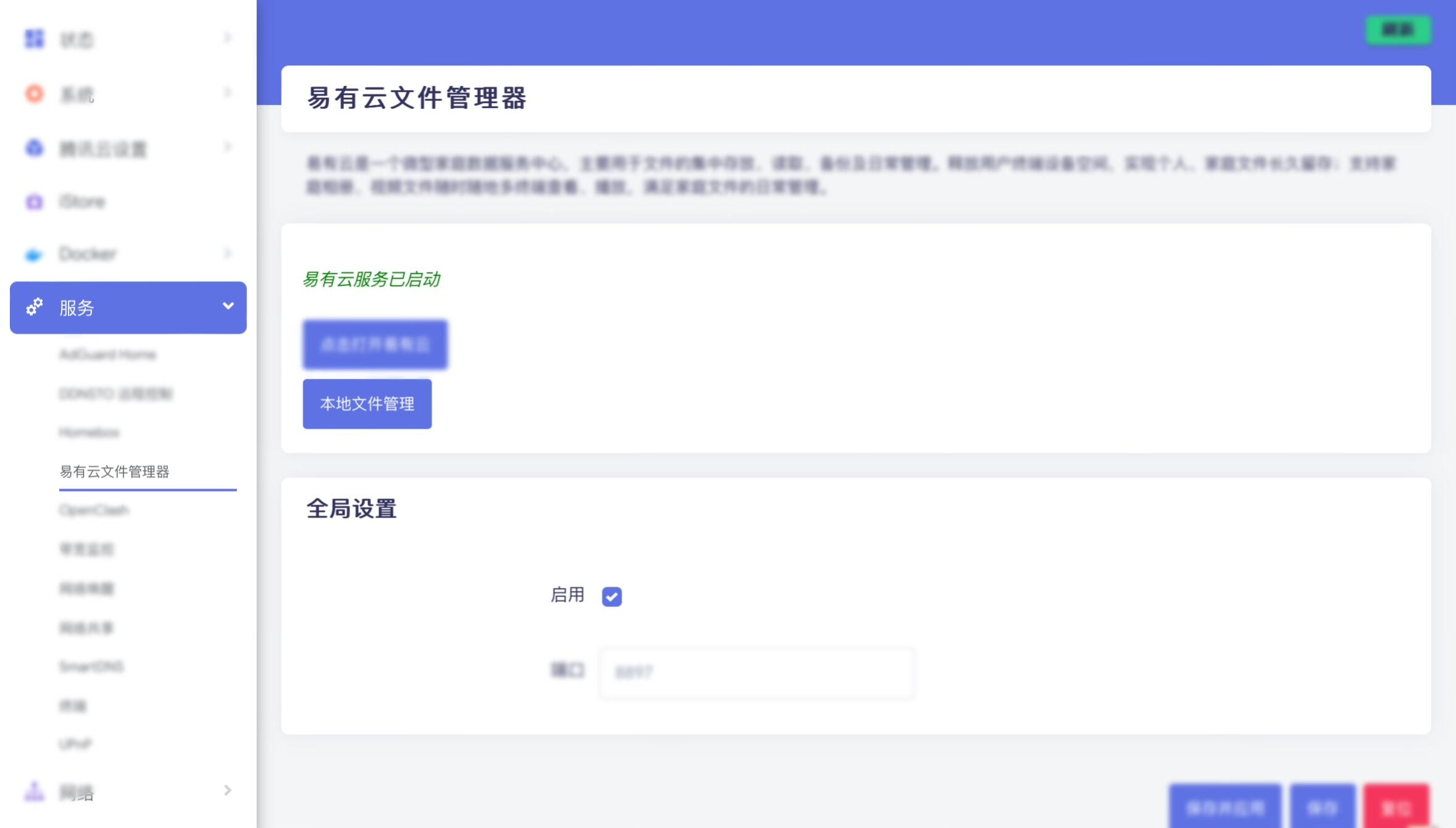Screen dimensions: 1456x828
Task: Open DDNSTO remote control entry
Action: [x=115, y=394]
